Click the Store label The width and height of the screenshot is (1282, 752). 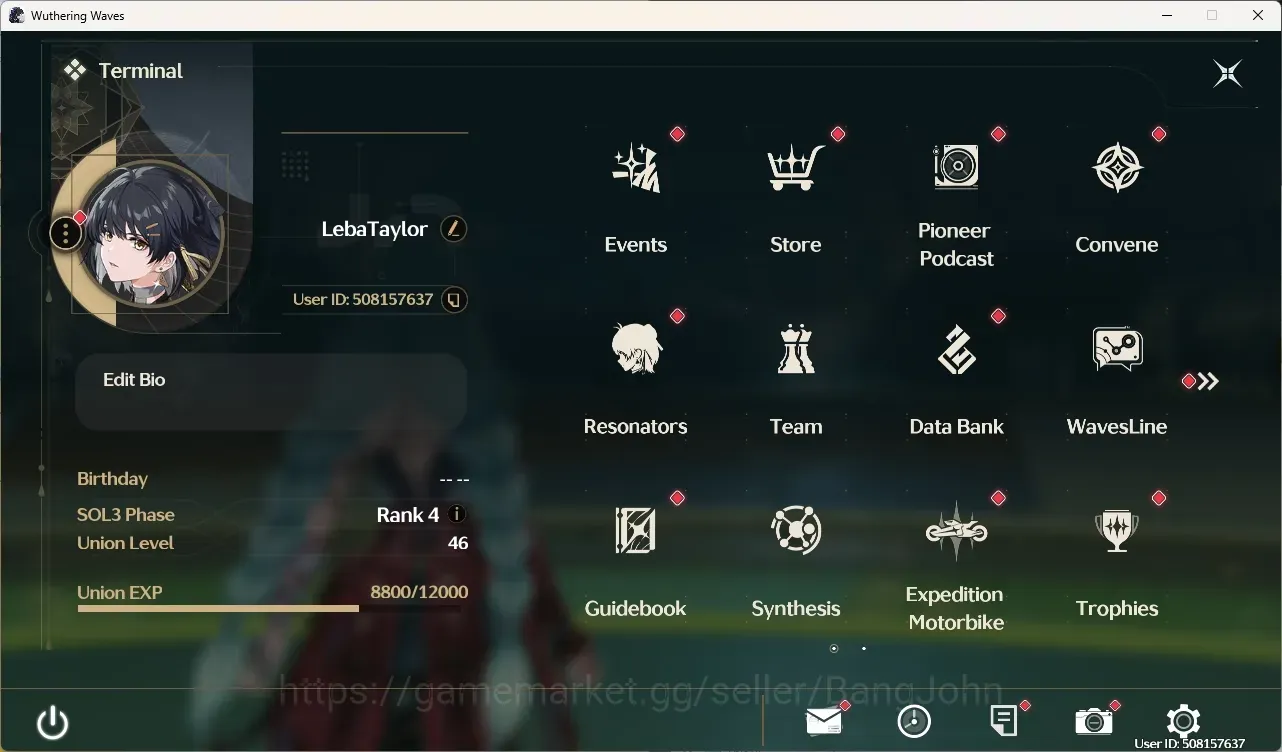pos(796,244)
